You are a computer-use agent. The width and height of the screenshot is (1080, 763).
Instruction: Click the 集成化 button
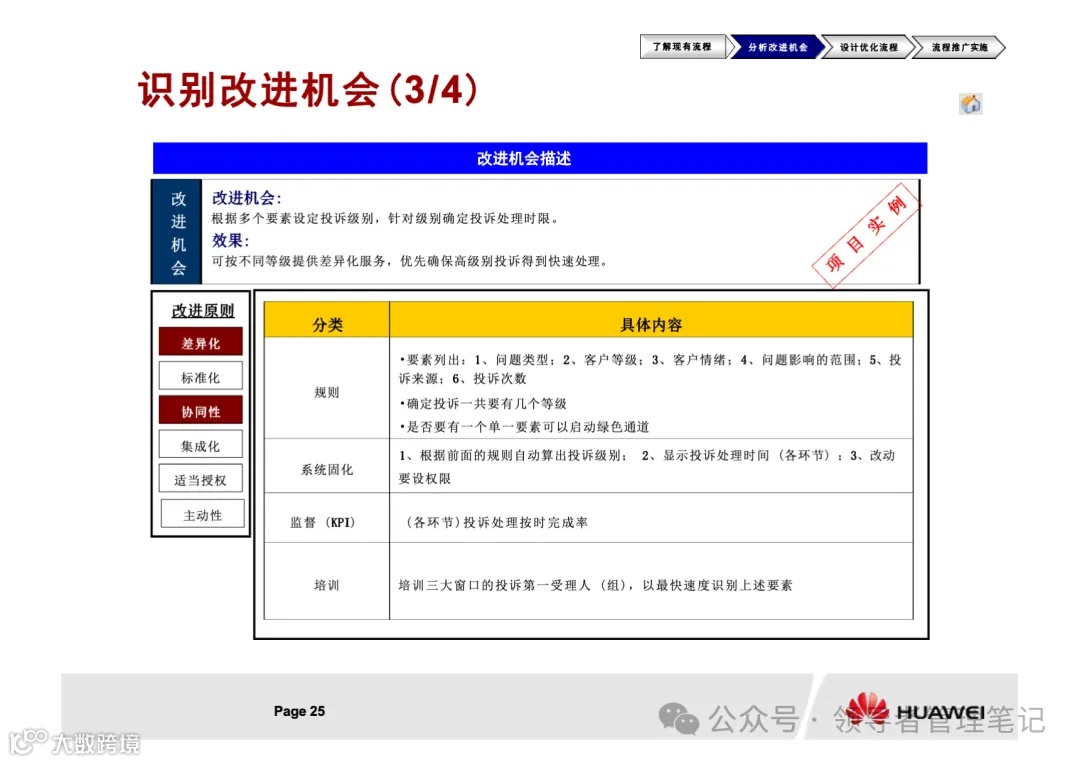click(x=200, y=443)
